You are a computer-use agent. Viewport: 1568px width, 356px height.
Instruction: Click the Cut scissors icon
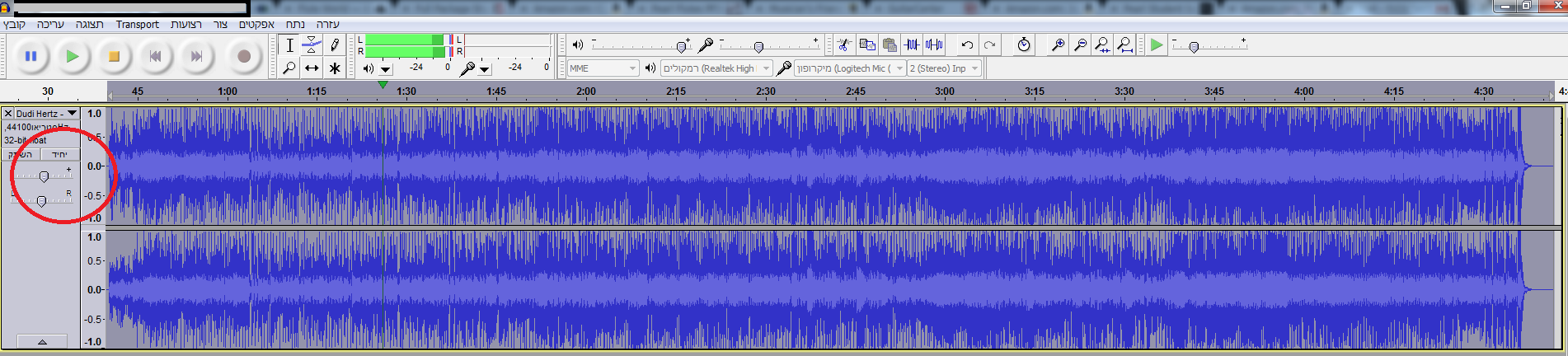point(844,44)
